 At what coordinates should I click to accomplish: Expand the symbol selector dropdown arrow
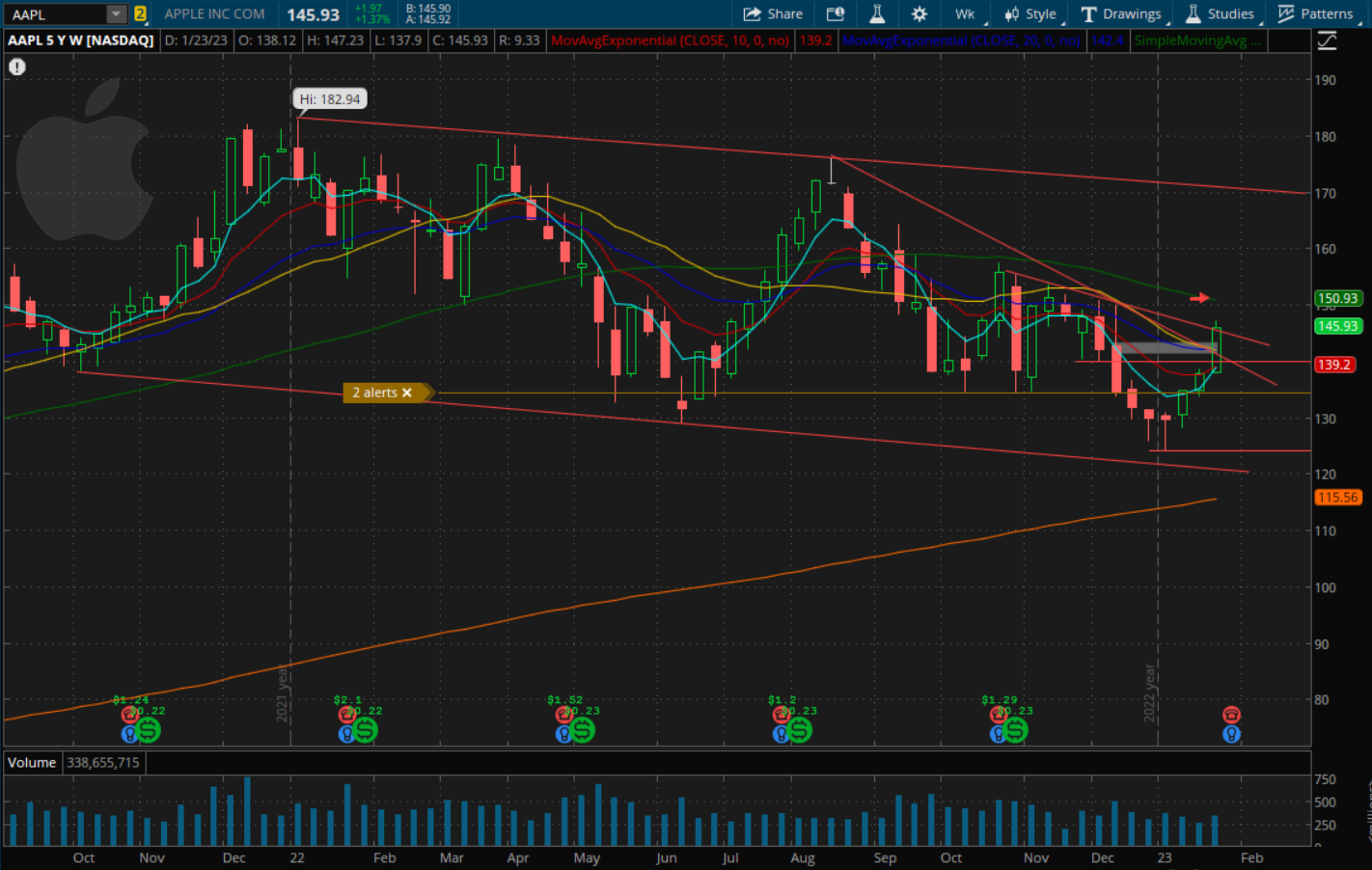tap(116, 14)
